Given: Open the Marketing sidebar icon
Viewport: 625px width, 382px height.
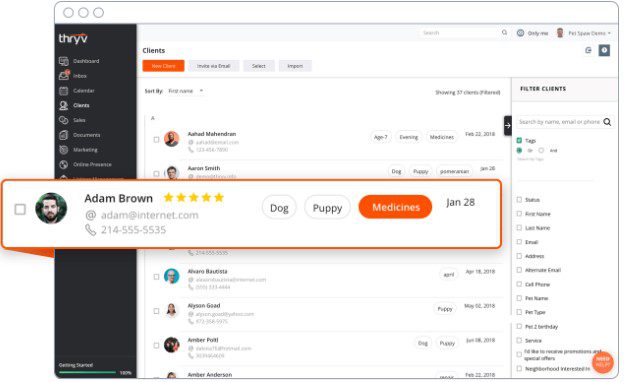Looking at the screenshot, I should [x=64, y=150].
